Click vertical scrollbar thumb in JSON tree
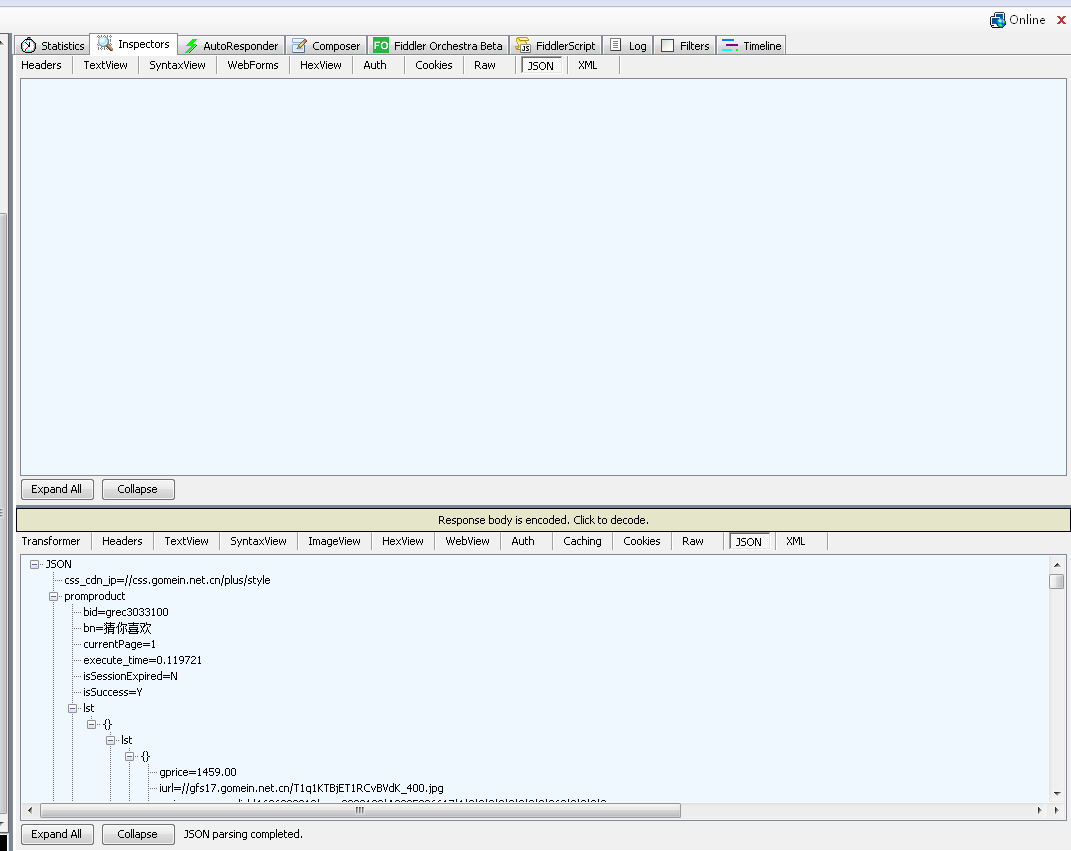The height and width of the screenshot is (851, 1071). point(1057,581)
